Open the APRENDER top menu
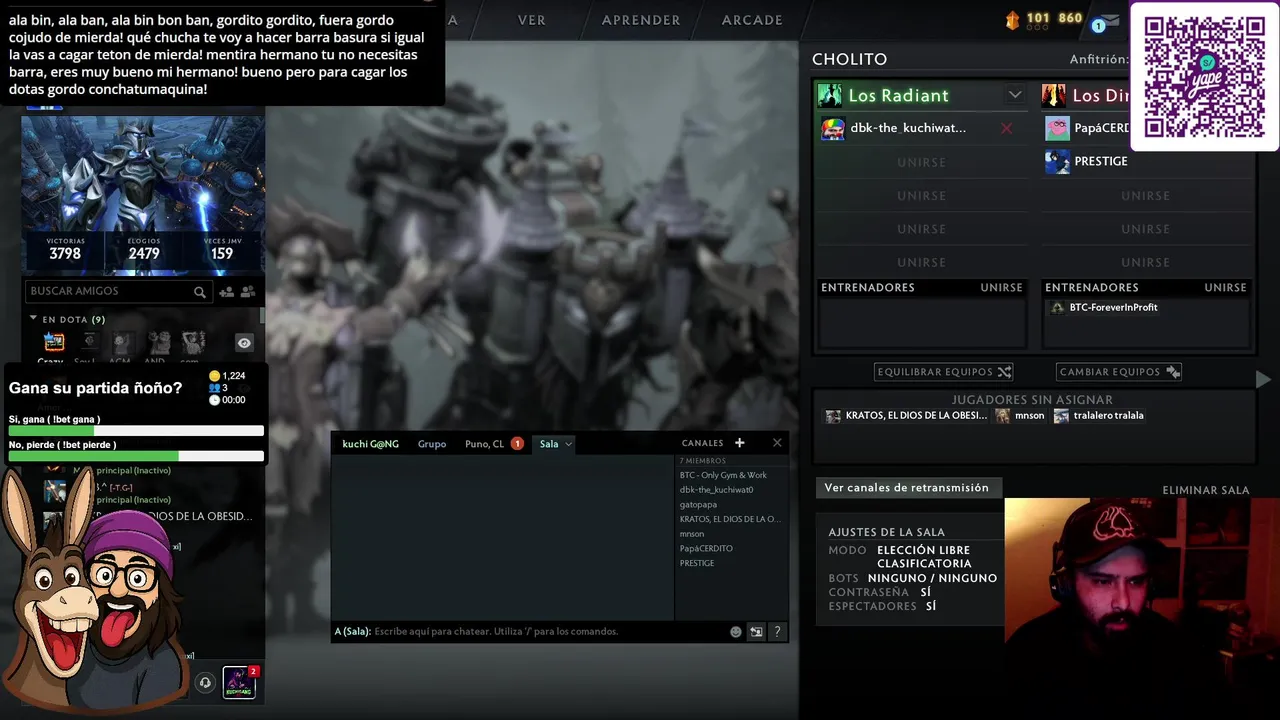1280x720 pixels. 641,20
